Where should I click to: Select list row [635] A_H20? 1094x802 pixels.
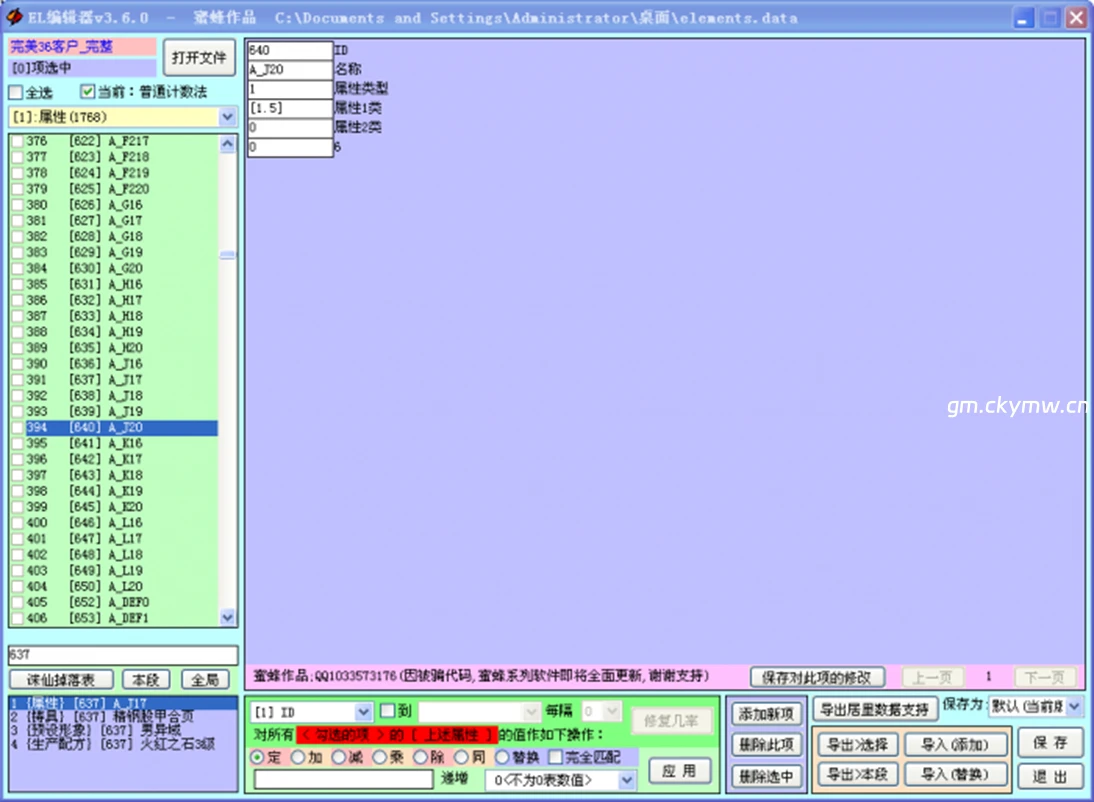coord(121,348)
